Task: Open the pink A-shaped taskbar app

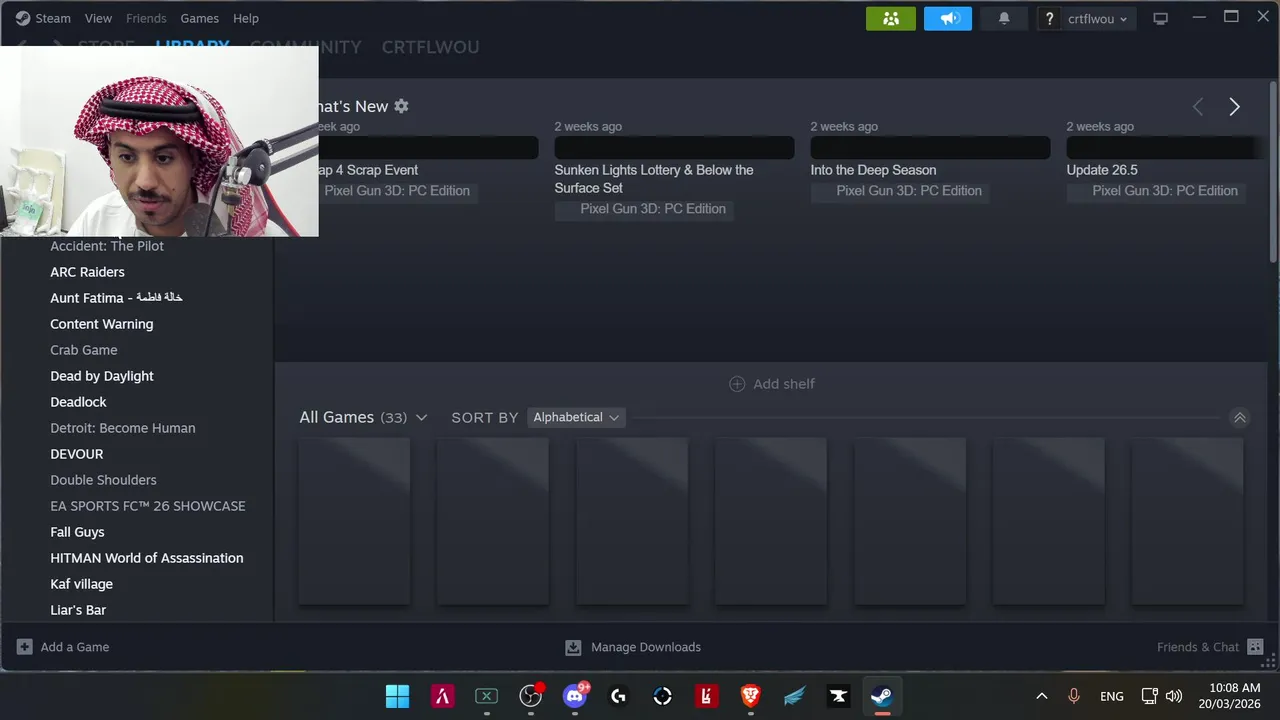Action: tap(442, 696)
